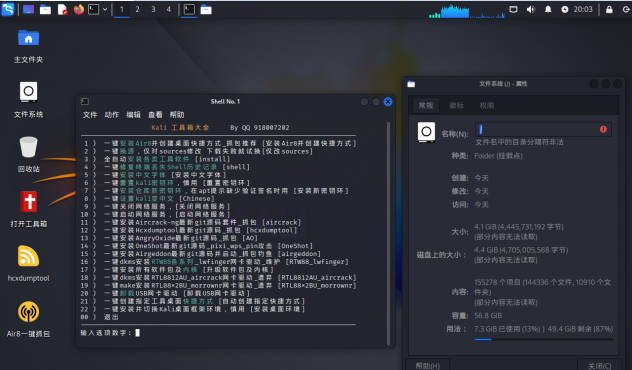The height and width of the screenshot is (370, 632).
Task: Expand terminal launcher dropdown arrow in panel
Action: click(x=105, y=9)
